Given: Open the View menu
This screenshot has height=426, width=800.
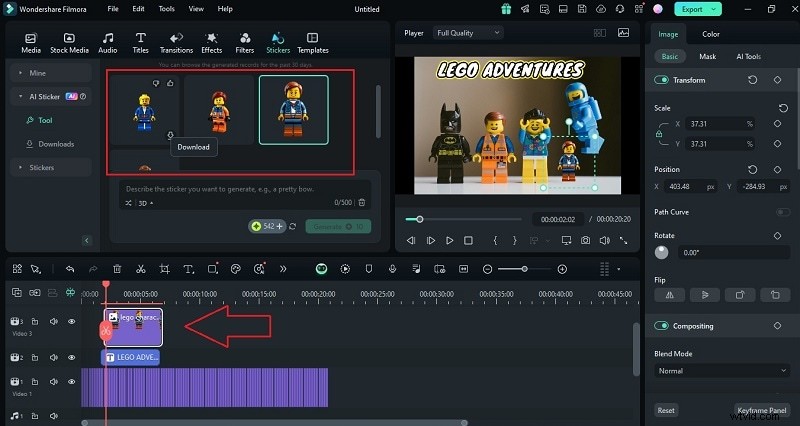Looking at the screenshot, I should pos(196,9).
